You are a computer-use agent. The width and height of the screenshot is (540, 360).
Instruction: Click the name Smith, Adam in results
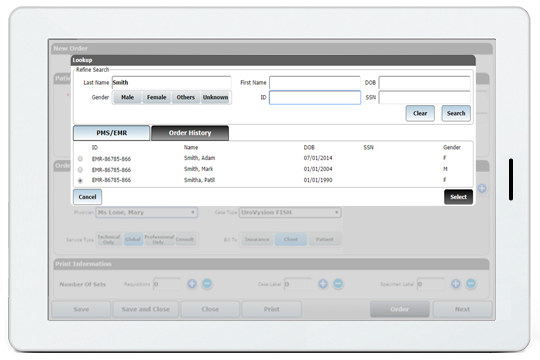199,158
